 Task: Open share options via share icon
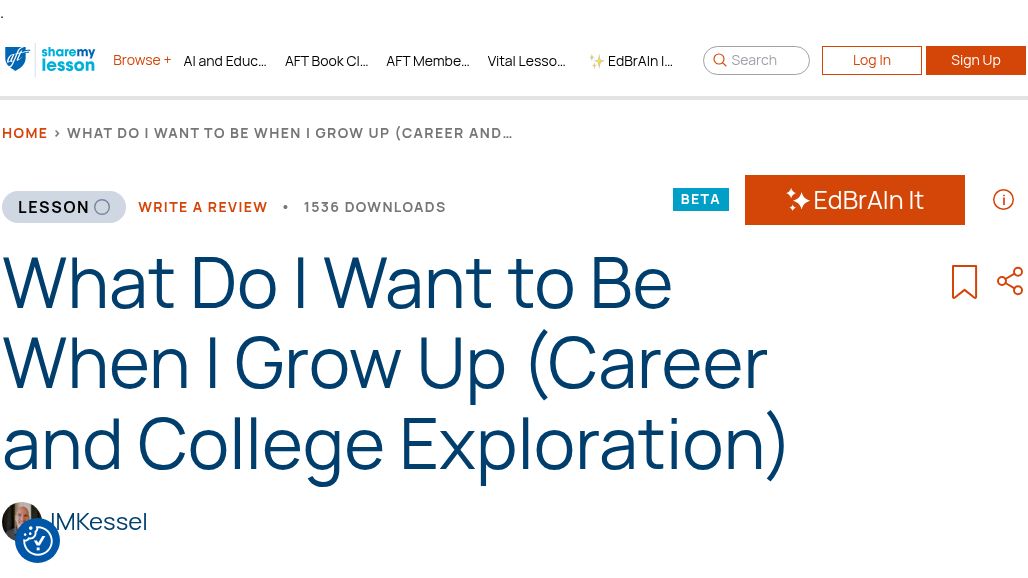click(x=1010, y=281)
